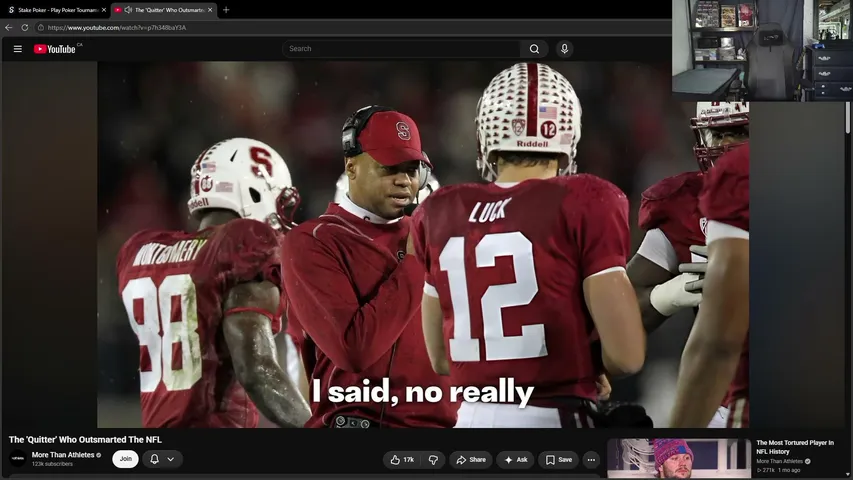Screen dimensions: 853x480
Task: Open the Ask AI button
Action: coord(516,460)
